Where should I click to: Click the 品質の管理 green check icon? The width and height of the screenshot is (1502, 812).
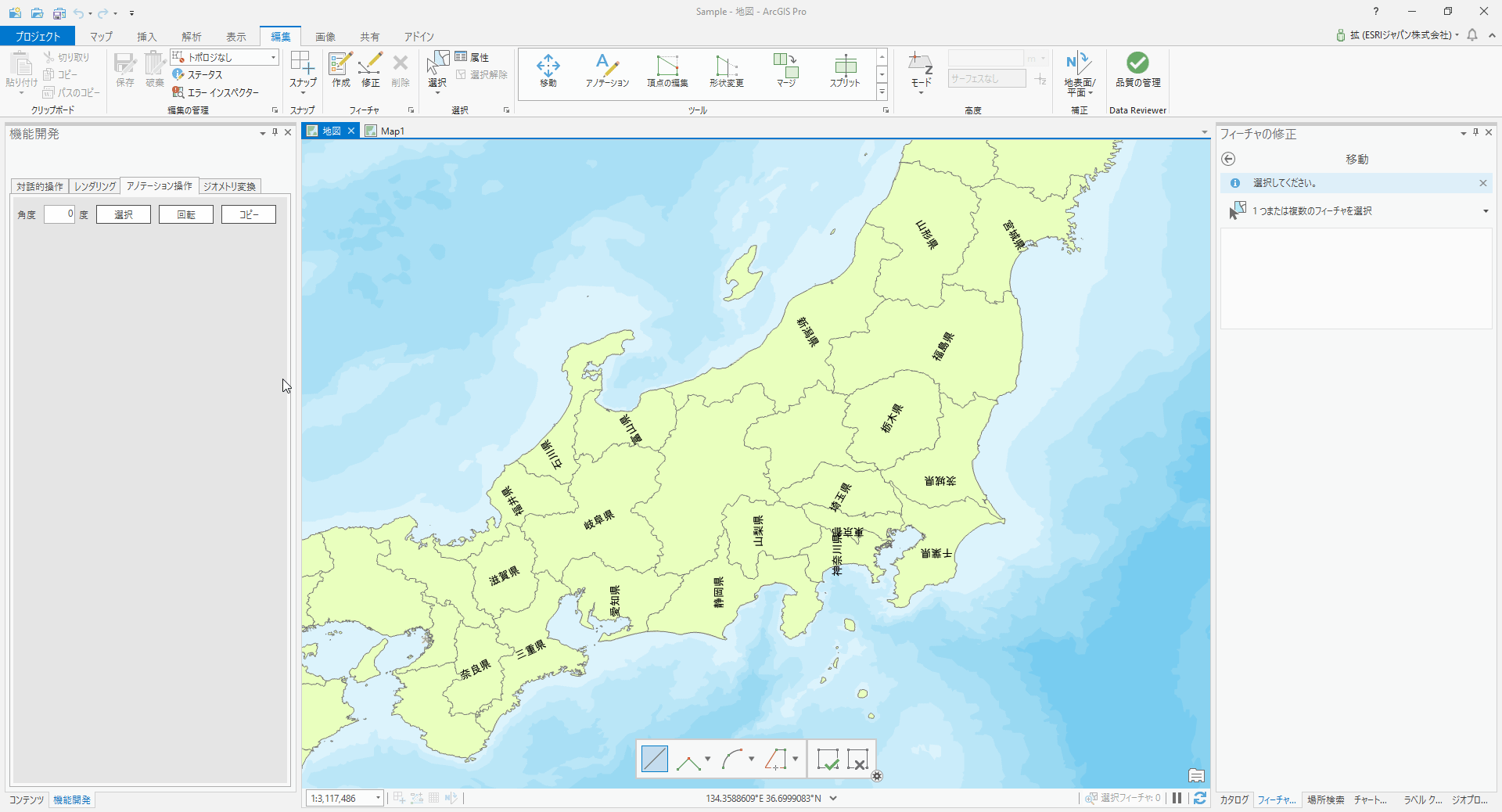[x=1138, y=63]
